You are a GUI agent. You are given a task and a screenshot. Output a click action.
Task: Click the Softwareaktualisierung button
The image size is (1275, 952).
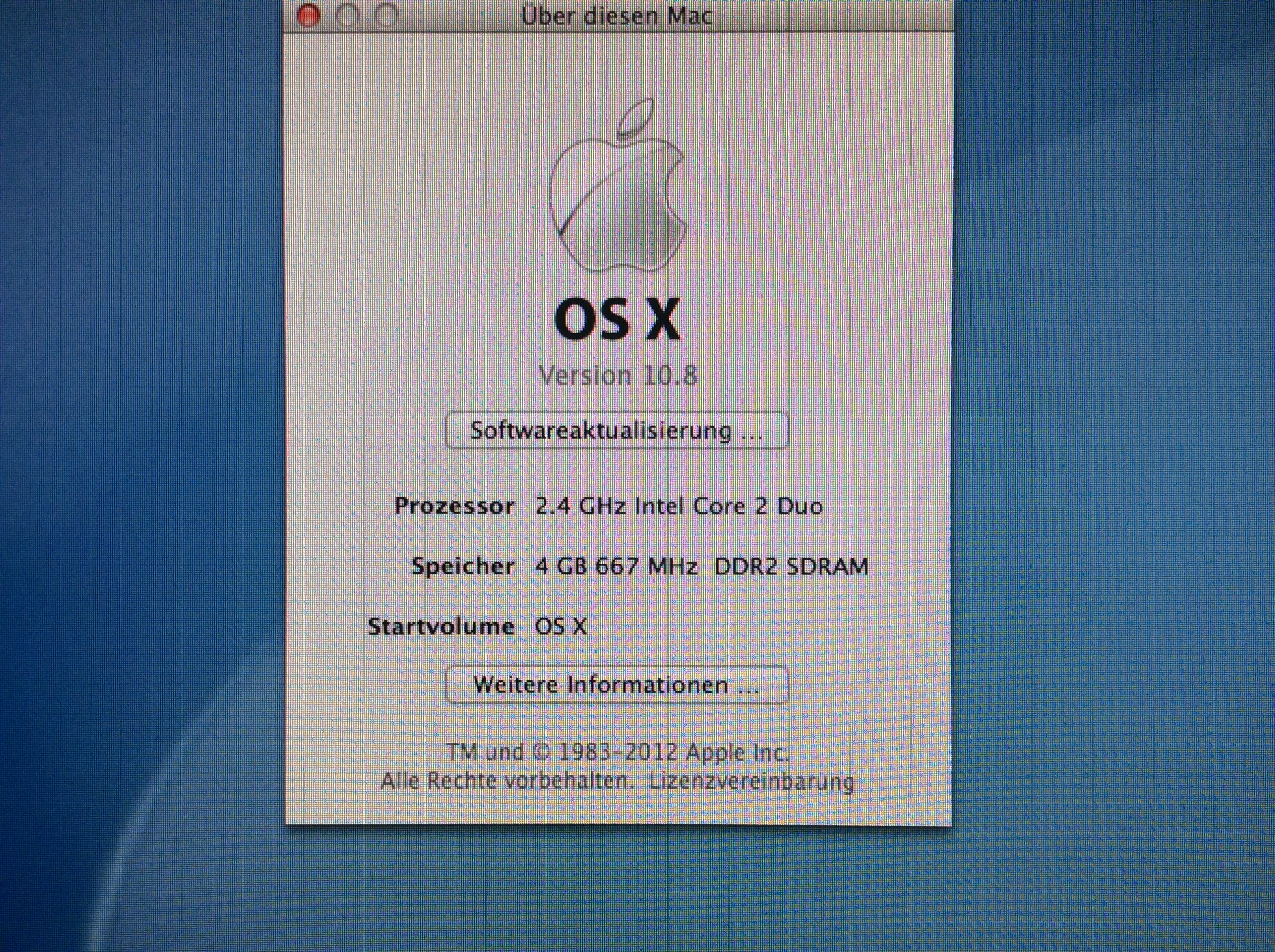(616, 430)
